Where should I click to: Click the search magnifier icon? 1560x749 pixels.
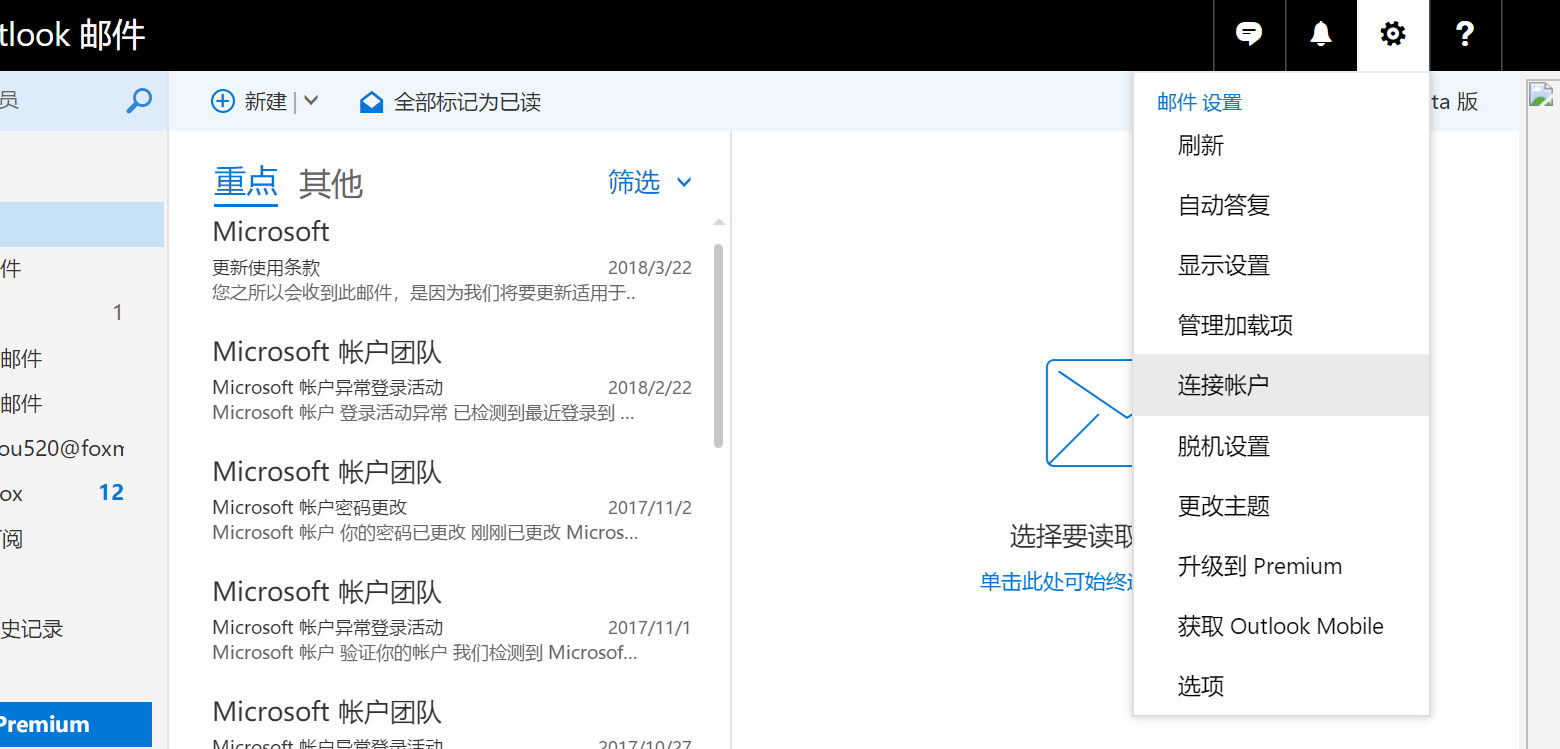[x=139, y=100]
